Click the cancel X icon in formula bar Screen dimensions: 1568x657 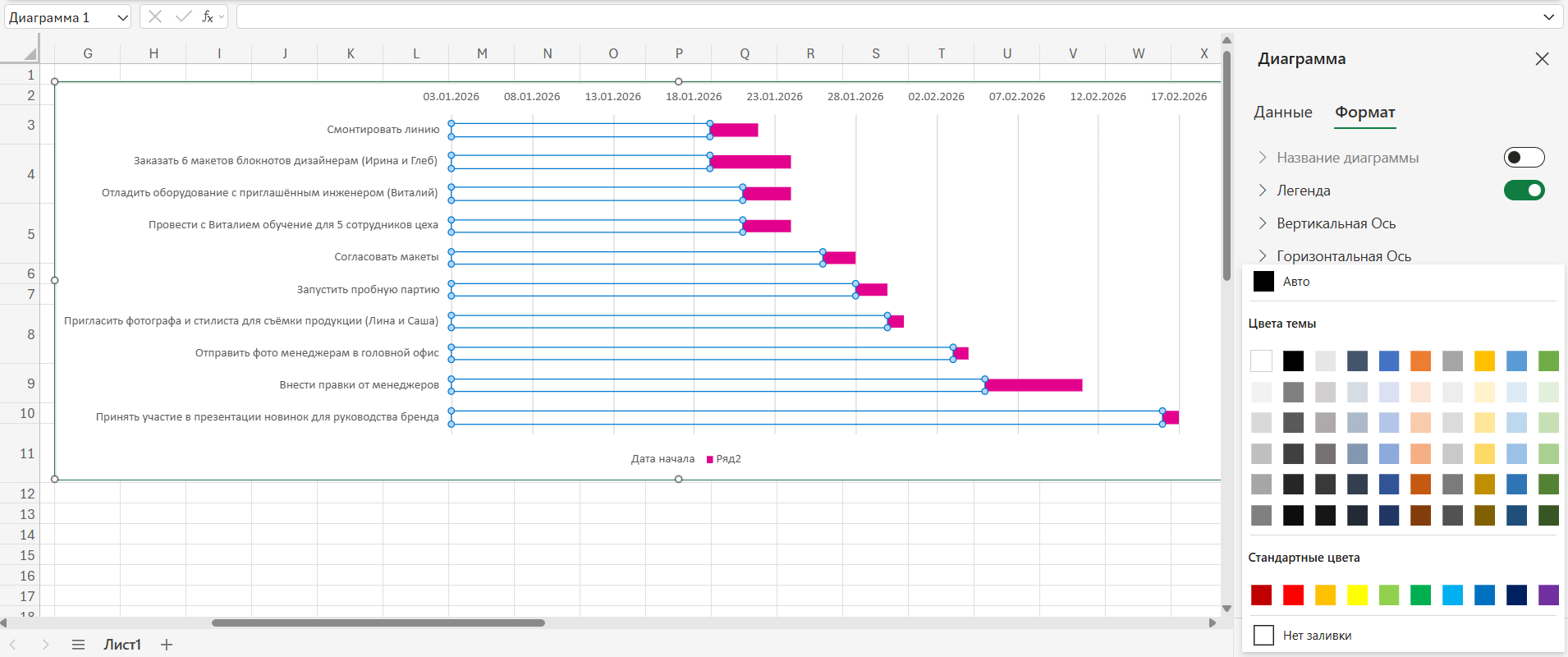(x=155, y=16)
